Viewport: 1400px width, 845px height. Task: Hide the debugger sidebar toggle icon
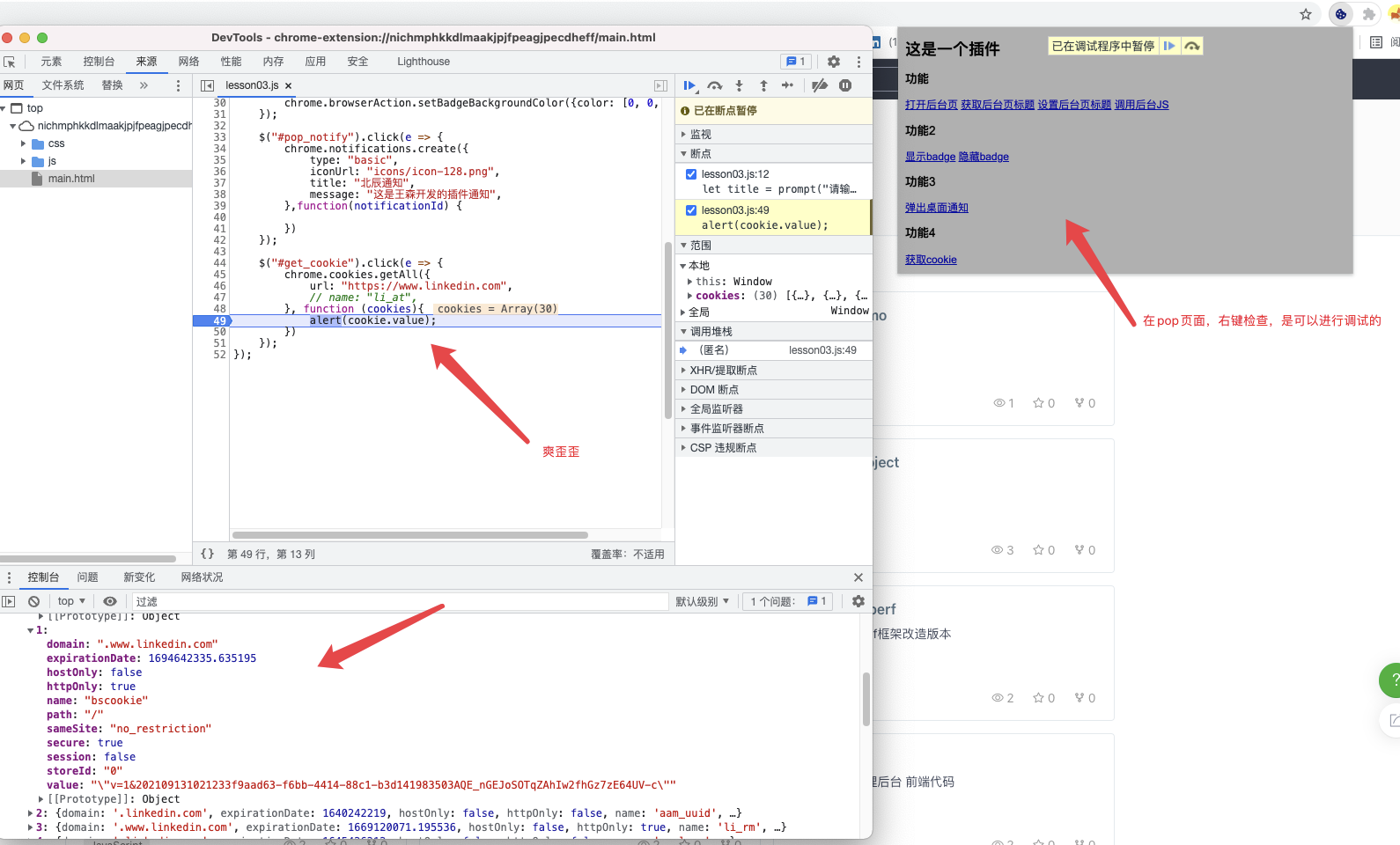pos(660,85)
